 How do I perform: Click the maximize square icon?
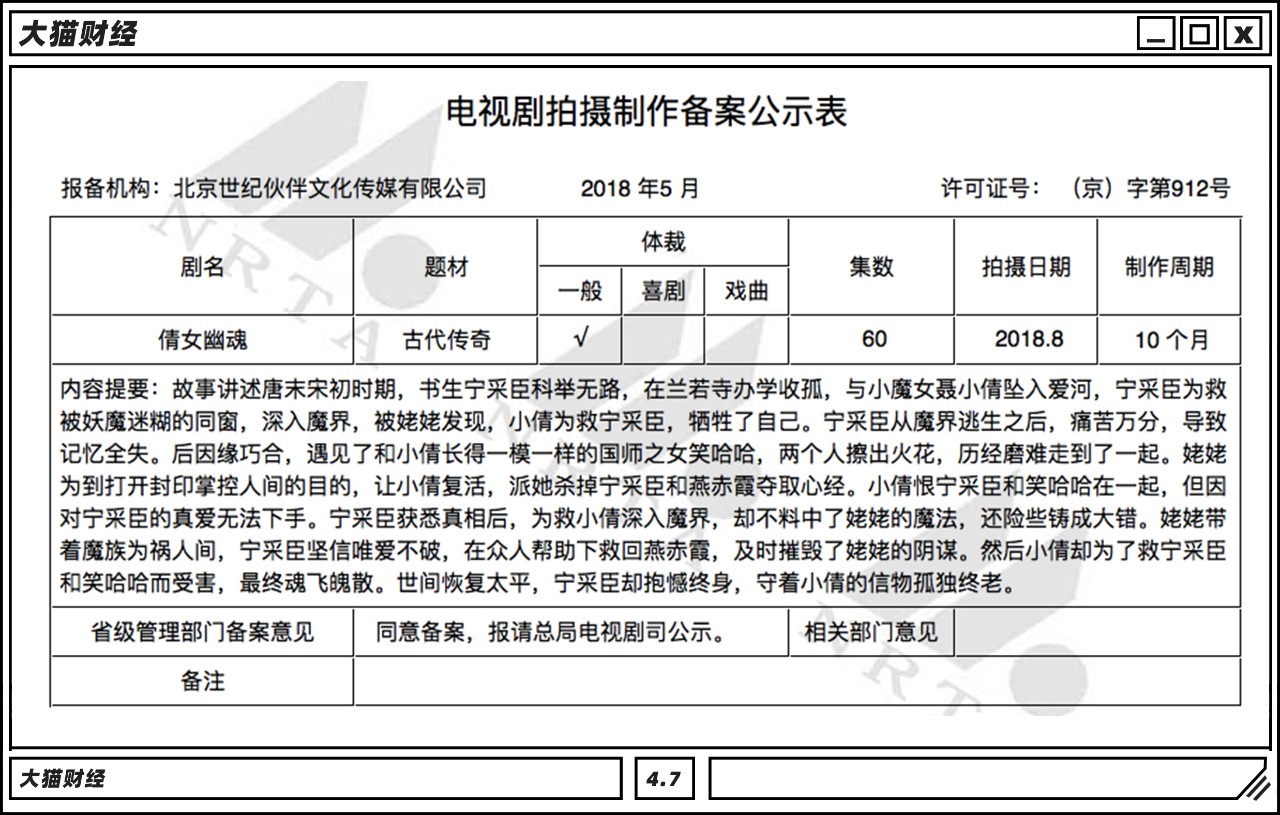point(1199,35)
